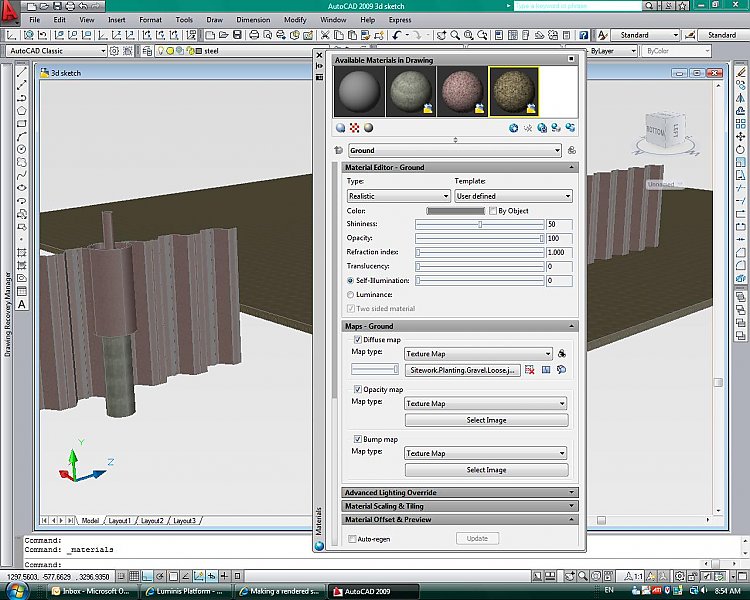
Task: Click the material Color swatch
Action: tap(455, 211)
